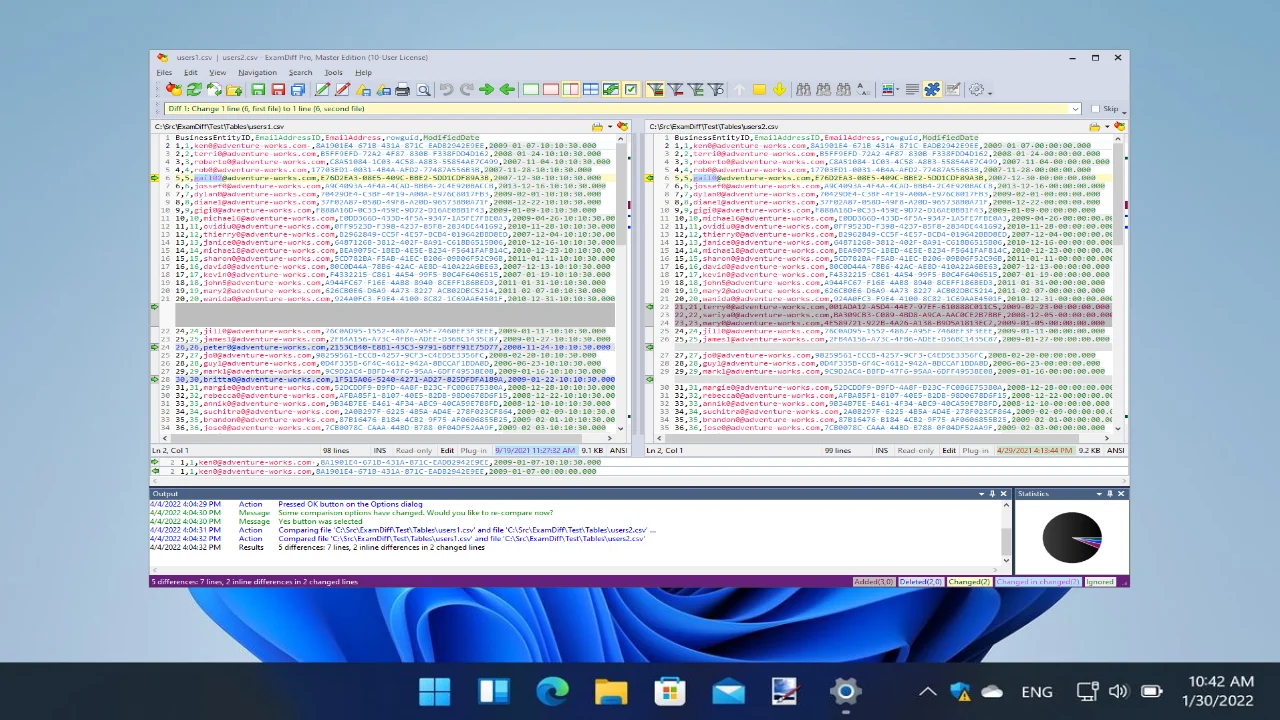Expand the difference list combo box

(x=1075, y=109)
